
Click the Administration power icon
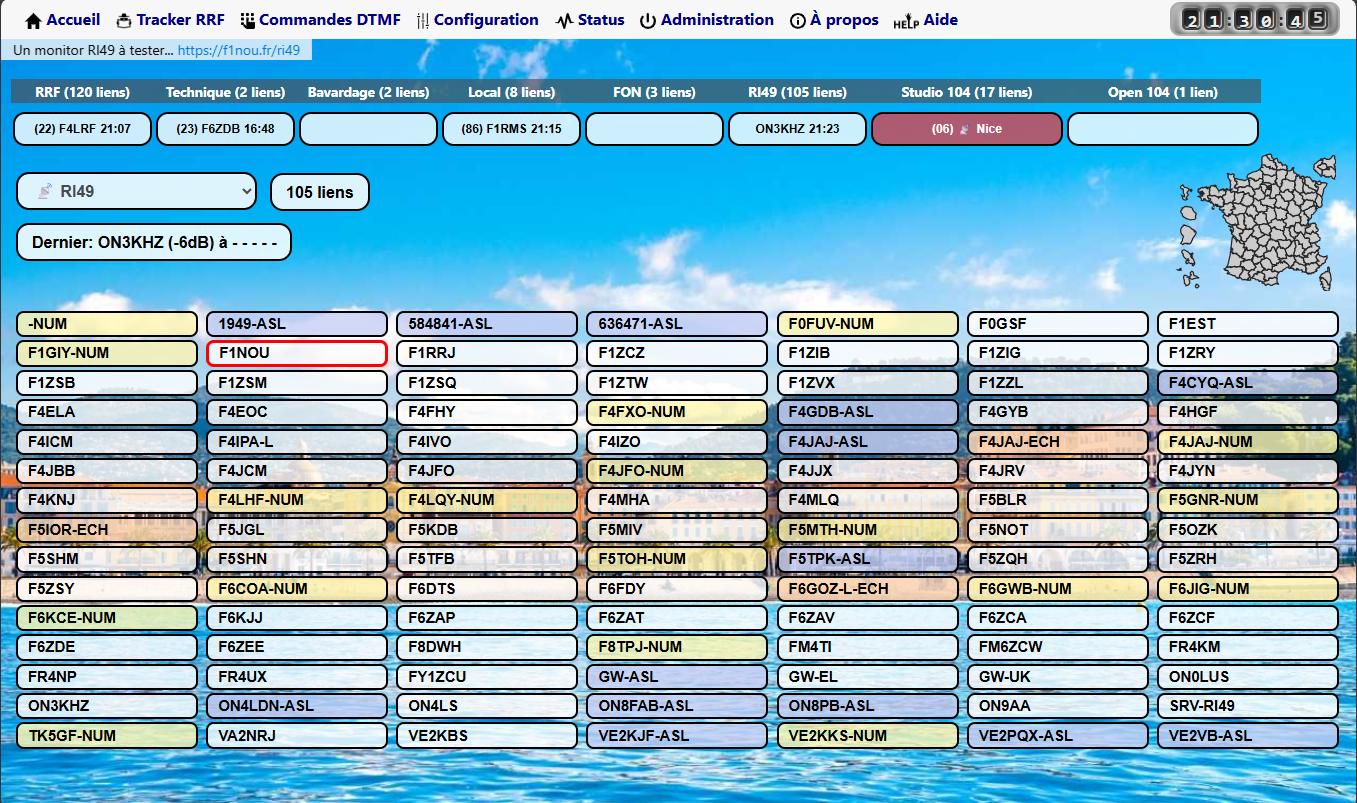tap(648, 21)
